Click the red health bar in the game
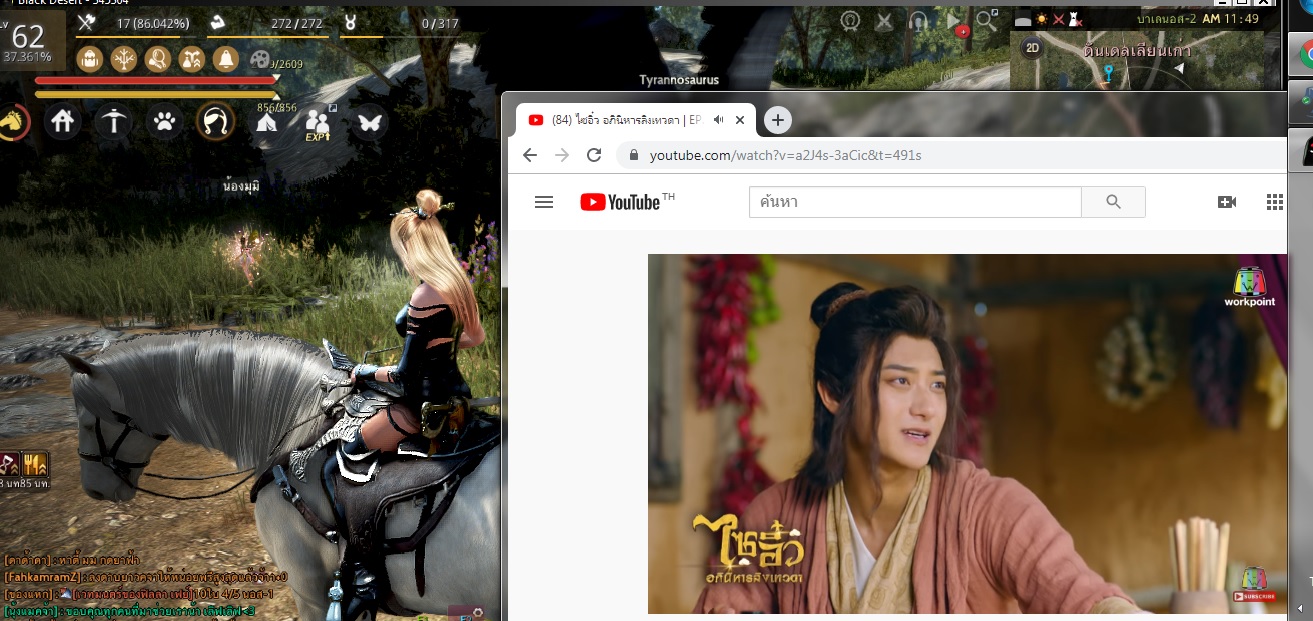 coord(156,80)
